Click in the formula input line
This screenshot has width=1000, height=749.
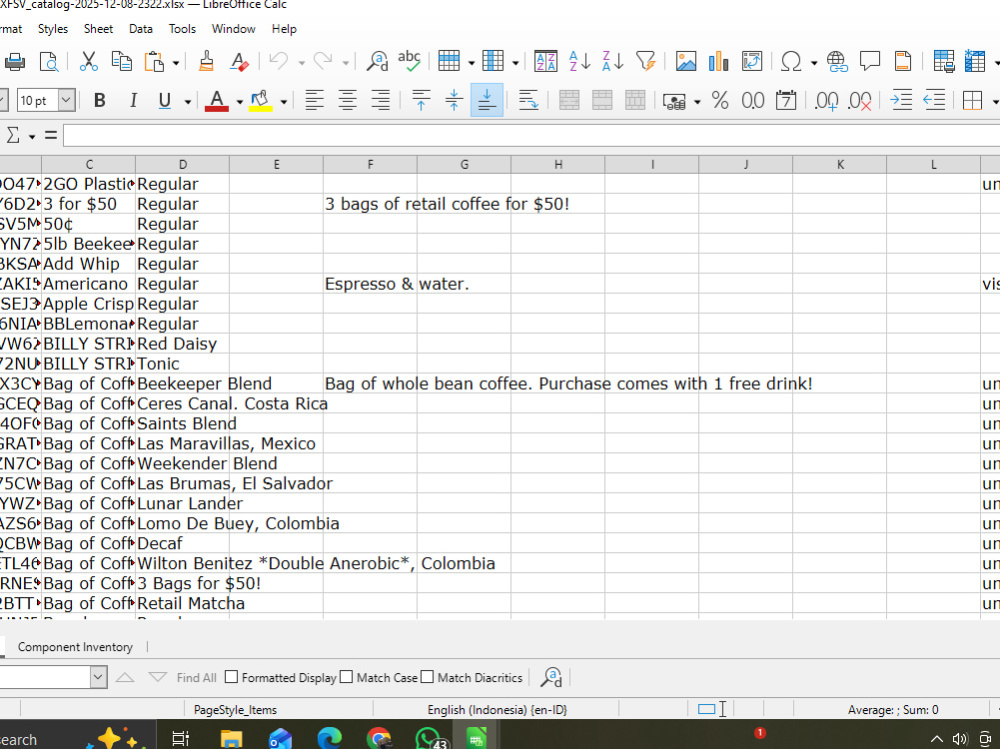click(x=531, y=135)
